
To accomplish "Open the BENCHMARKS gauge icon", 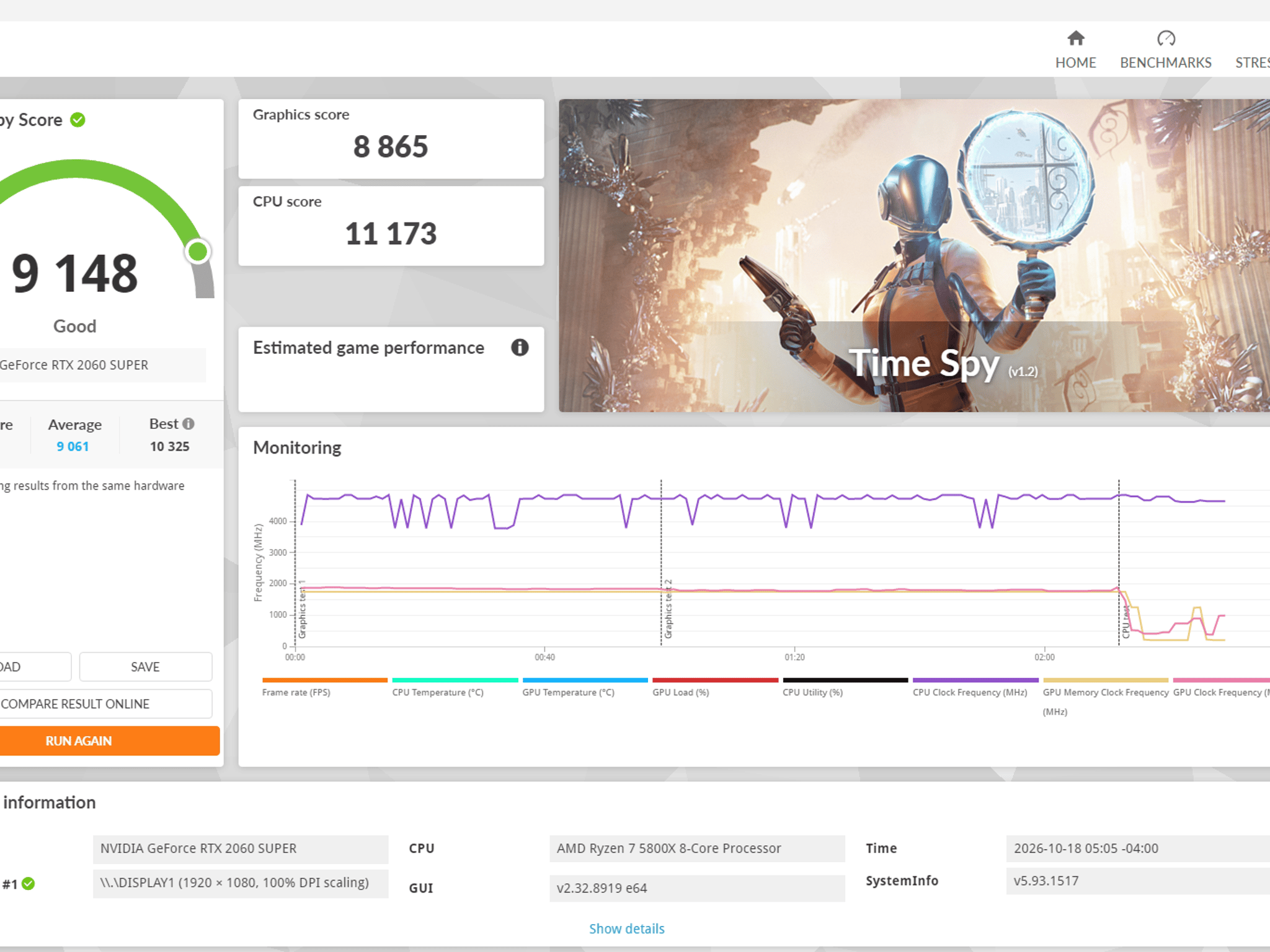I will coord(1166,38).
